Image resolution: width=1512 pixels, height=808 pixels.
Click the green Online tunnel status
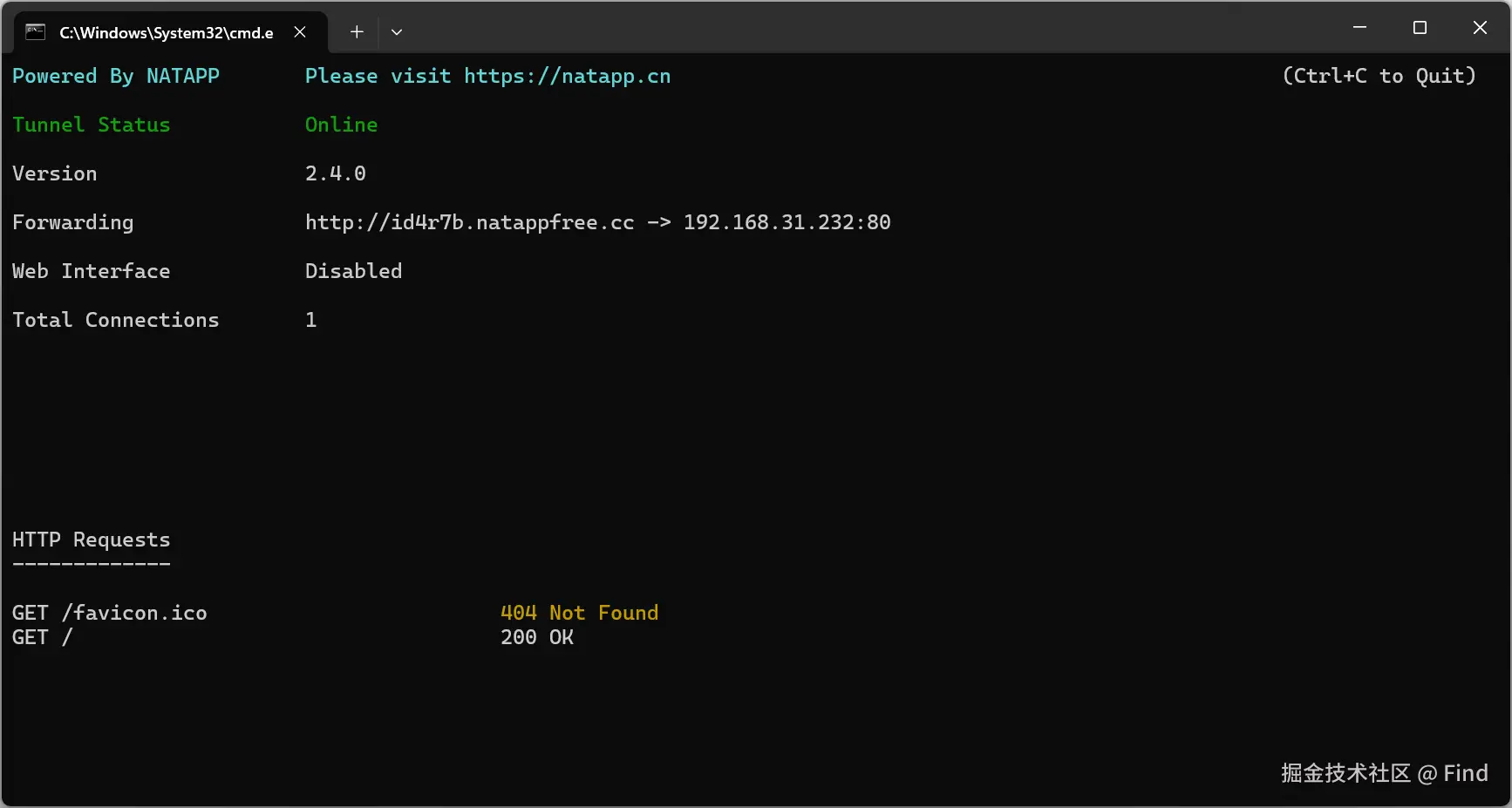[341, 126]
